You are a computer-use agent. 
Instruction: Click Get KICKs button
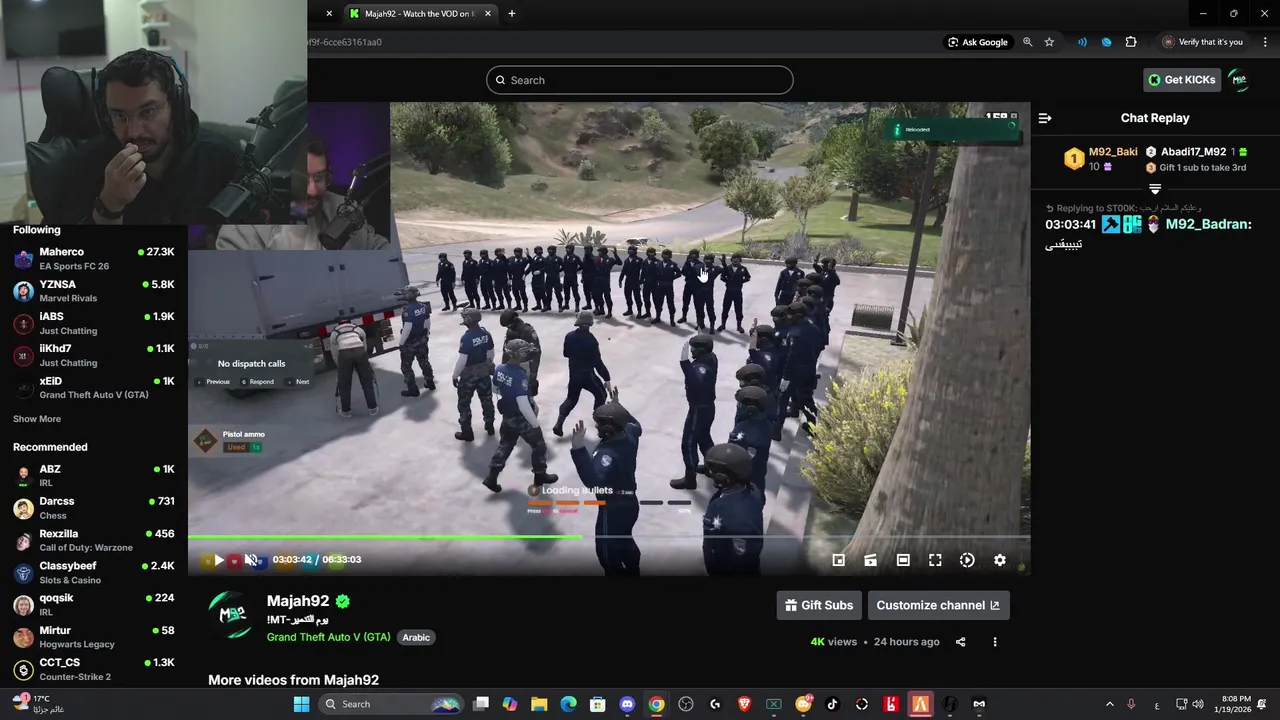pos(1182,80)
